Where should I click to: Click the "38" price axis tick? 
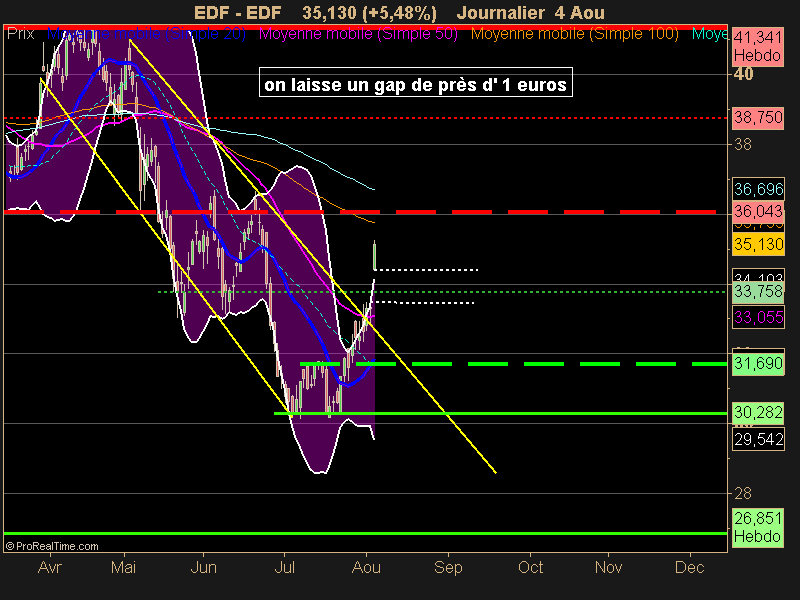coord(743,145)
